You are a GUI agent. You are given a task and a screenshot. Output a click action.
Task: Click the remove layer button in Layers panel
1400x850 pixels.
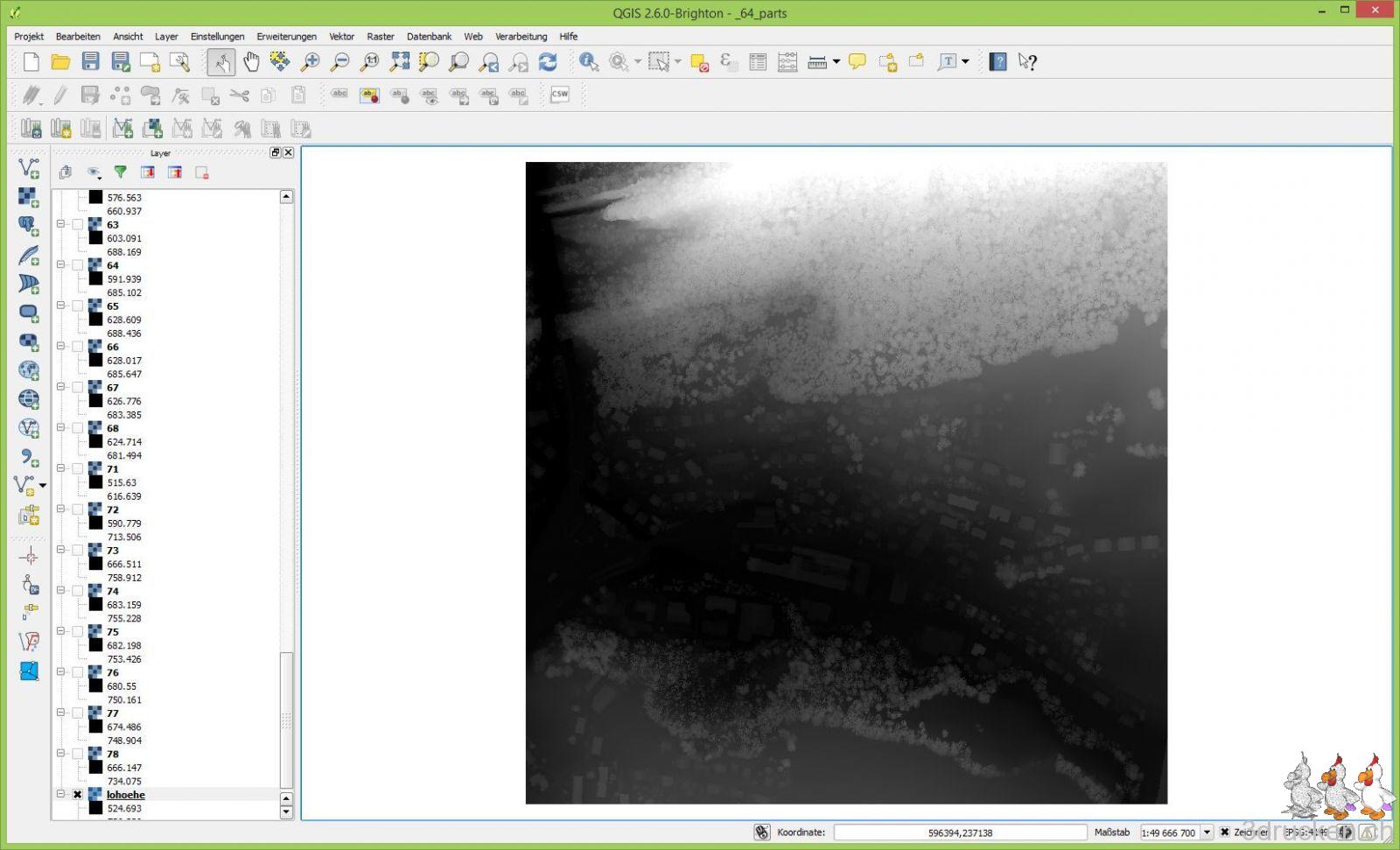203,172
